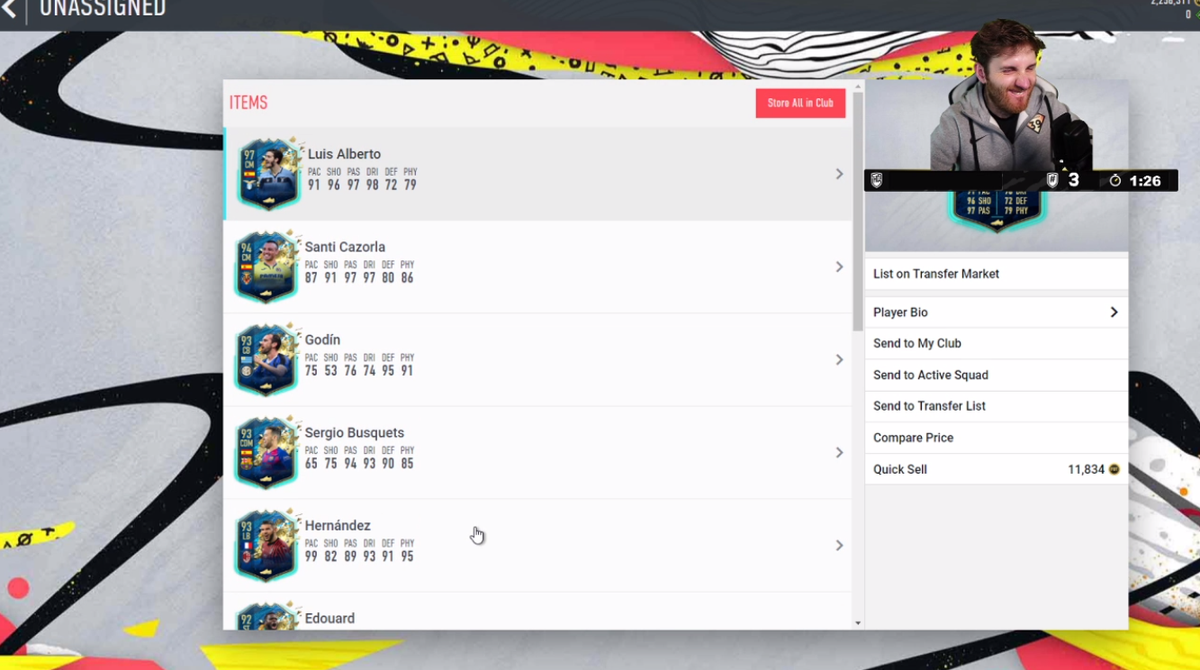
Task: Click the Luis Alberto name text
Action: pos(344,154)
